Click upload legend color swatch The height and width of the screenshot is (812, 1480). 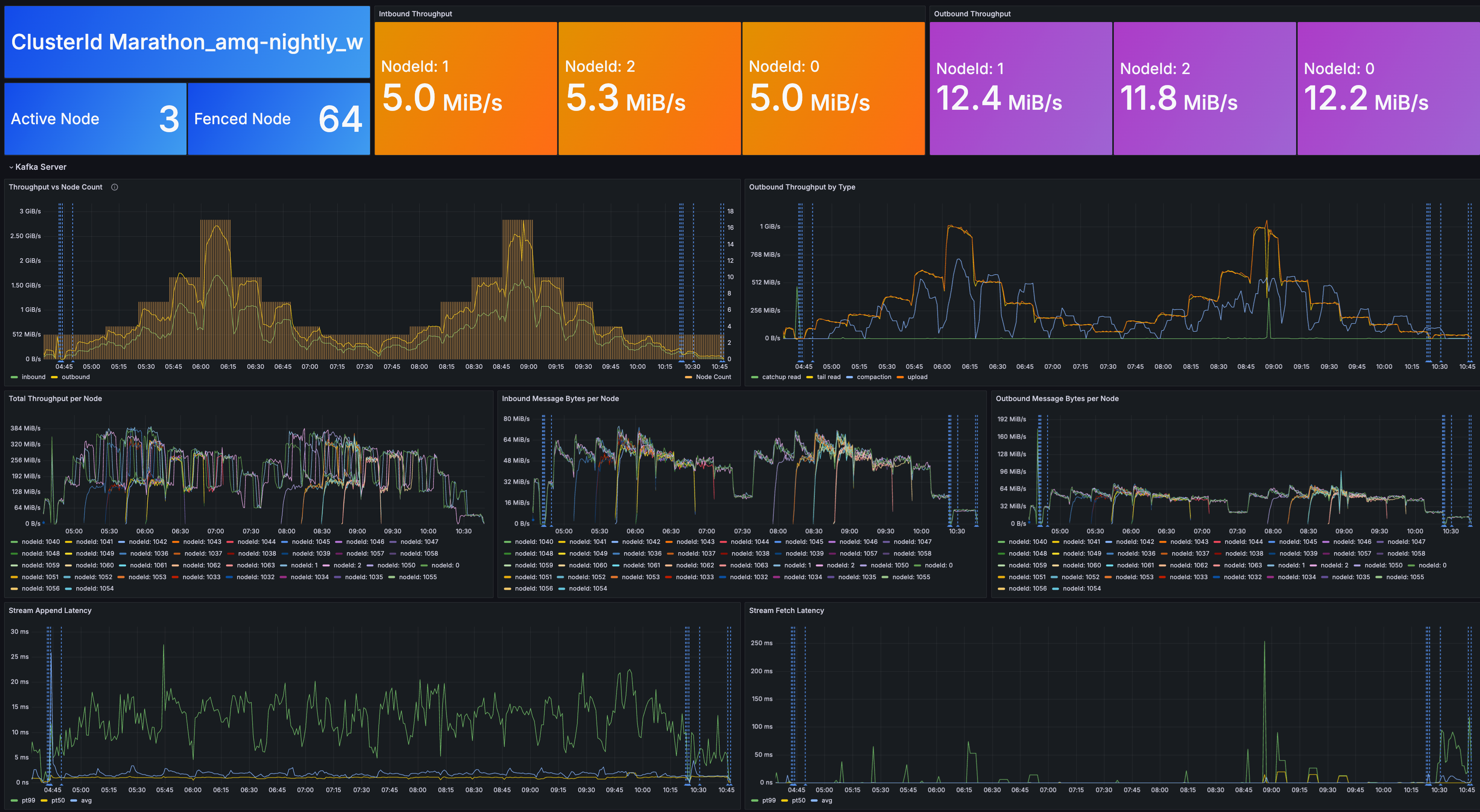[900, 377]
